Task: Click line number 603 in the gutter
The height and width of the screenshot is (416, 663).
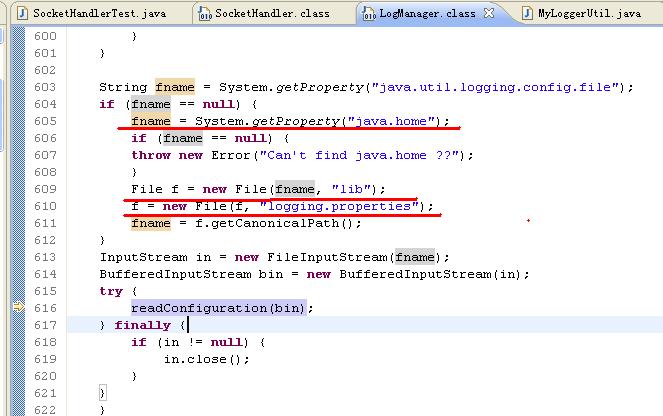Action: [x=45, y=87]
